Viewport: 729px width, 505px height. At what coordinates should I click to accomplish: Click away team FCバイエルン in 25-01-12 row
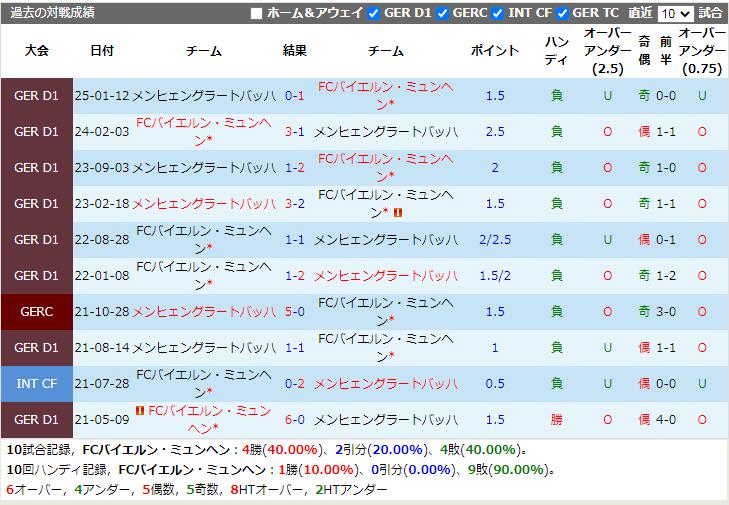tap(385, 96)
